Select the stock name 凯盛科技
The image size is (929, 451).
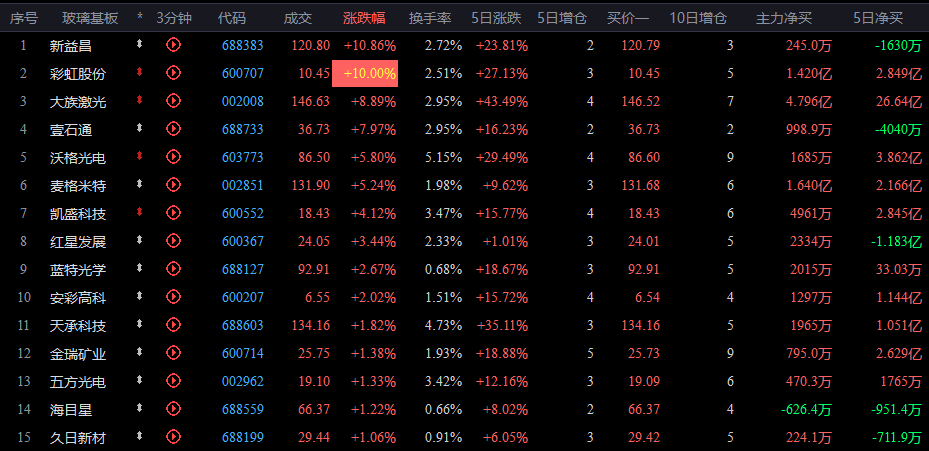pos(78,214)
